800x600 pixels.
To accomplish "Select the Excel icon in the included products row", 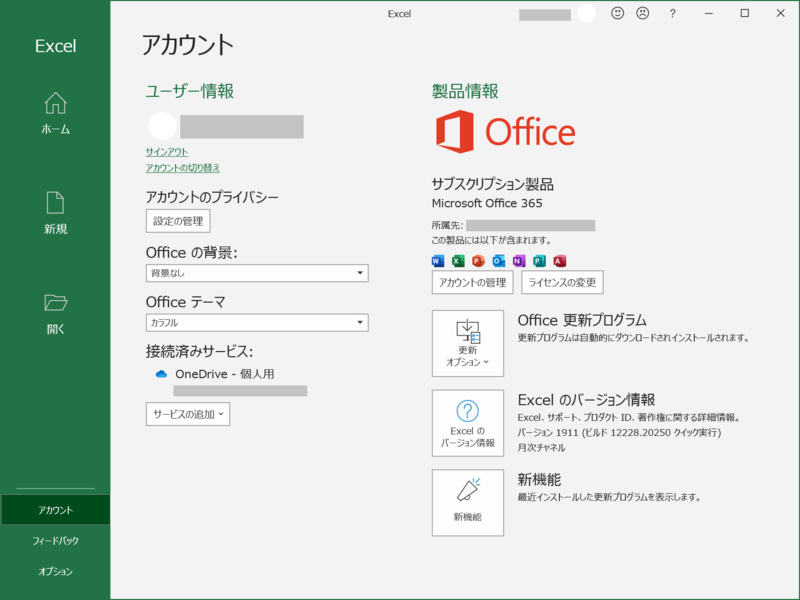I will [457, 261].
